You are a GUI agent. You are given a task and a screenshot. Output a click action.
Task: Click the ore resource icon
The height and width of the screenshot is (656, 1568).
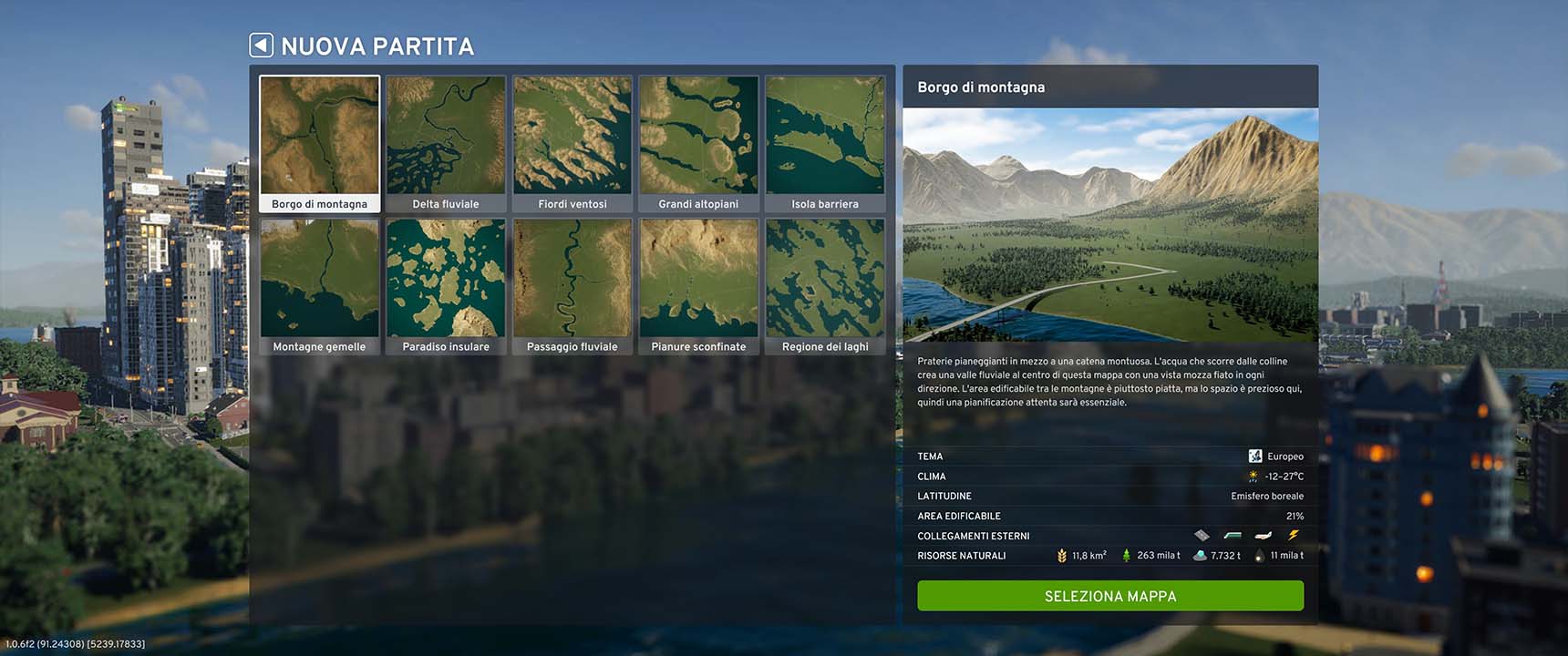pyautogui.click(x=1200, y=556)
